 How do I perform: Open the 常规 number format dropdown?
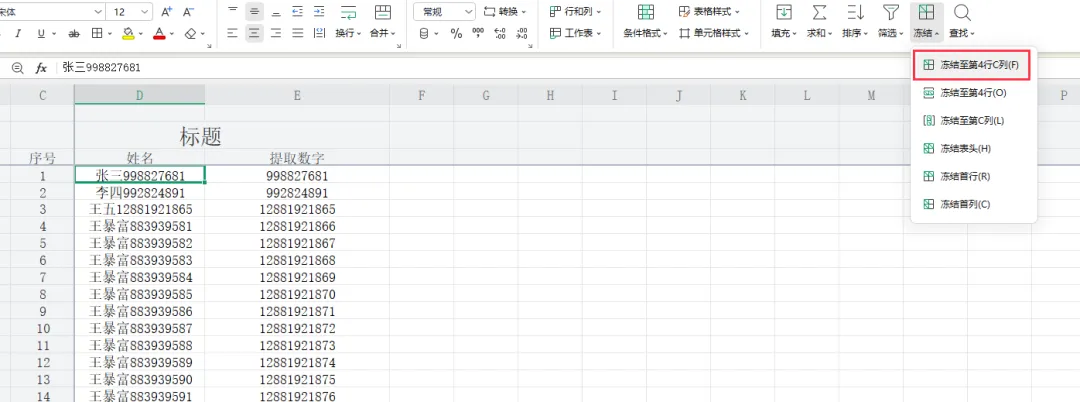(444, 12)
